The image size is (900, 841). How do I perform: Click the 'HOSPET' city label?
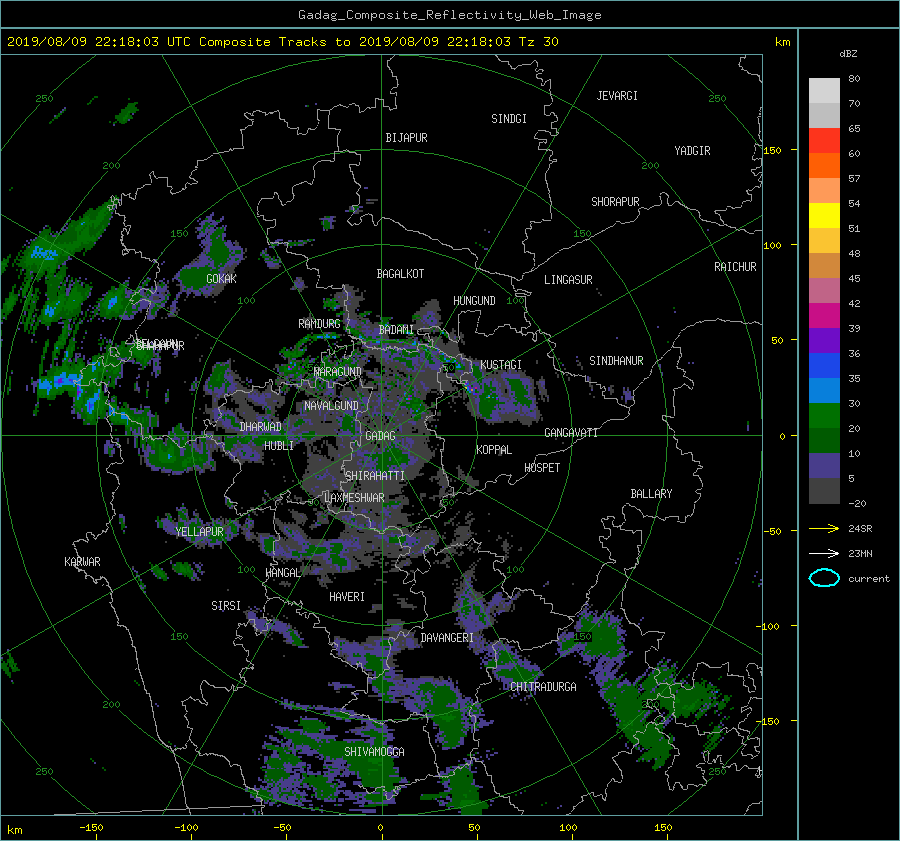542,468
